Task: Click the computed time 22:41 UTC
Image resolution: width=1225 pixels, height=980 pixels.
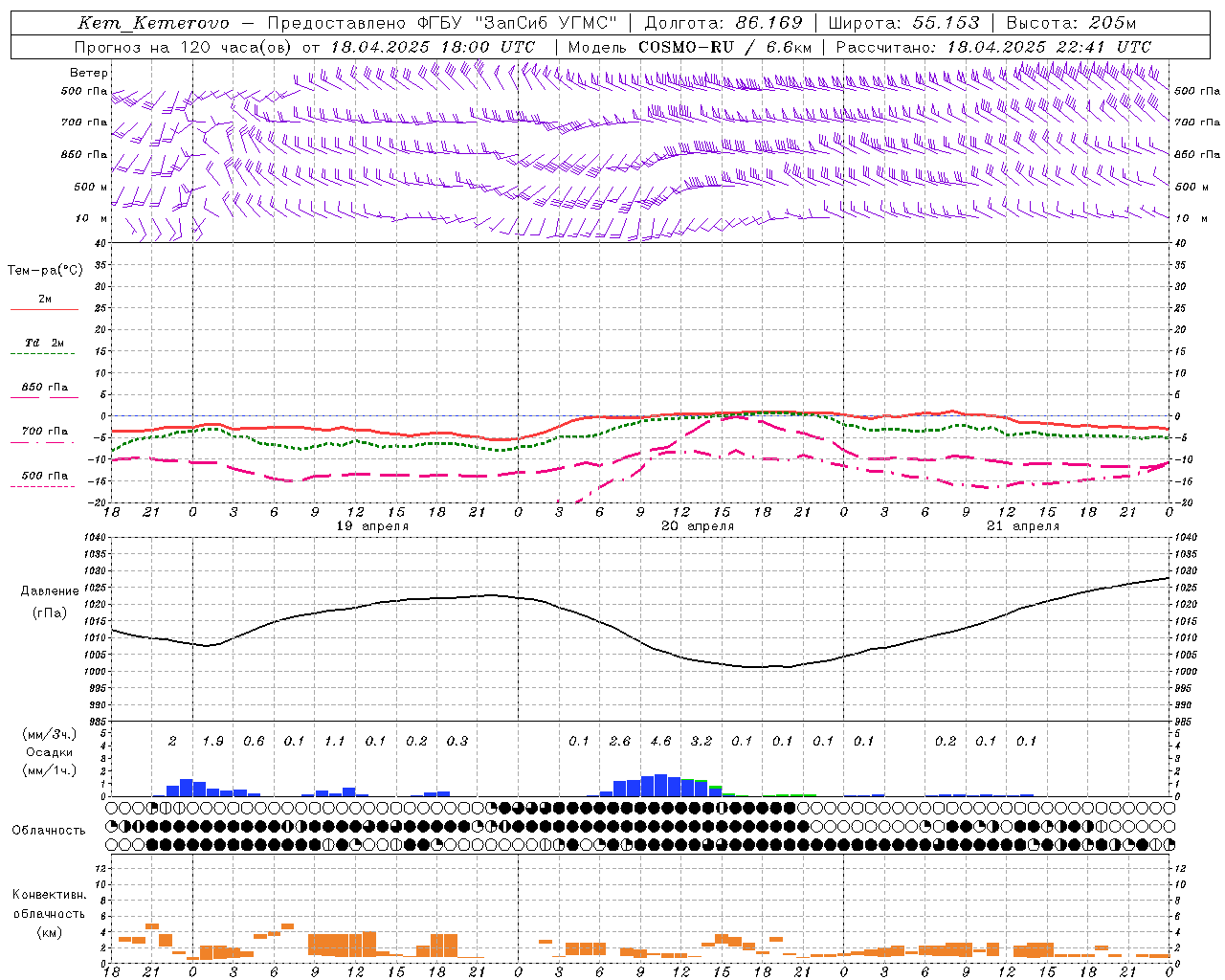Action: (x=1103, y=46)
